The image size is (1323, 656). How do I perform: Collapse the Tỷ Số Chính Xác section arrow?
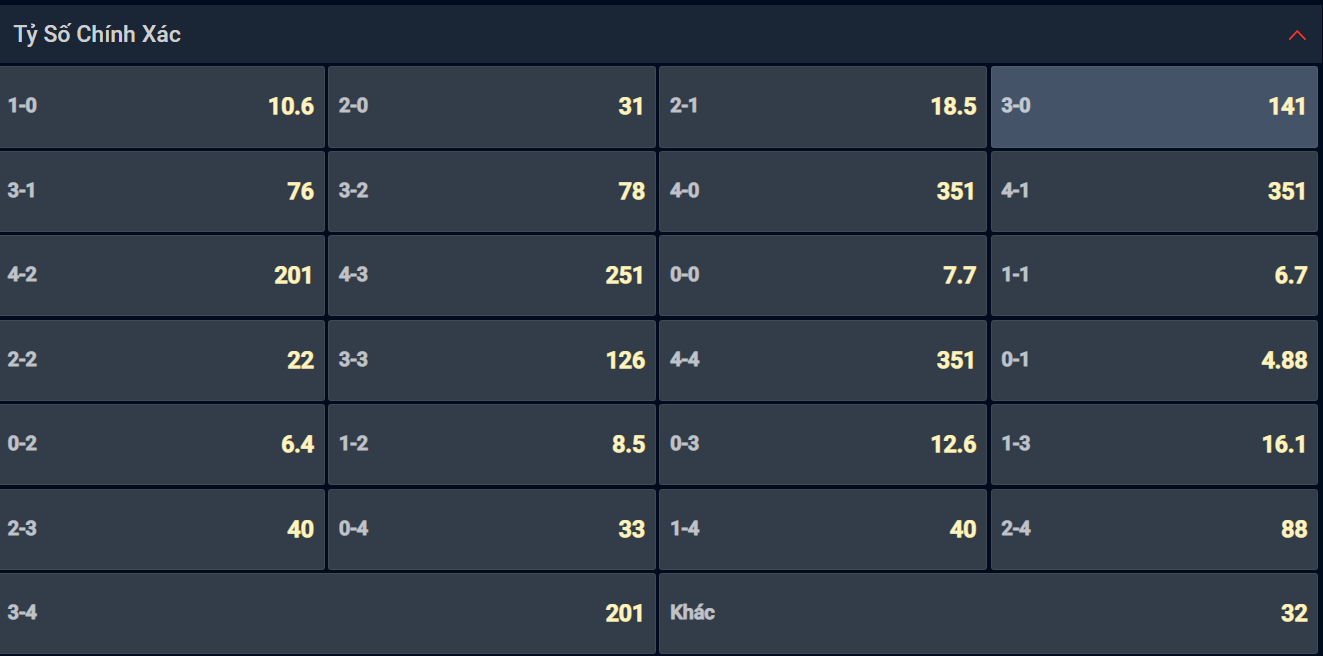click(1297, 35)
